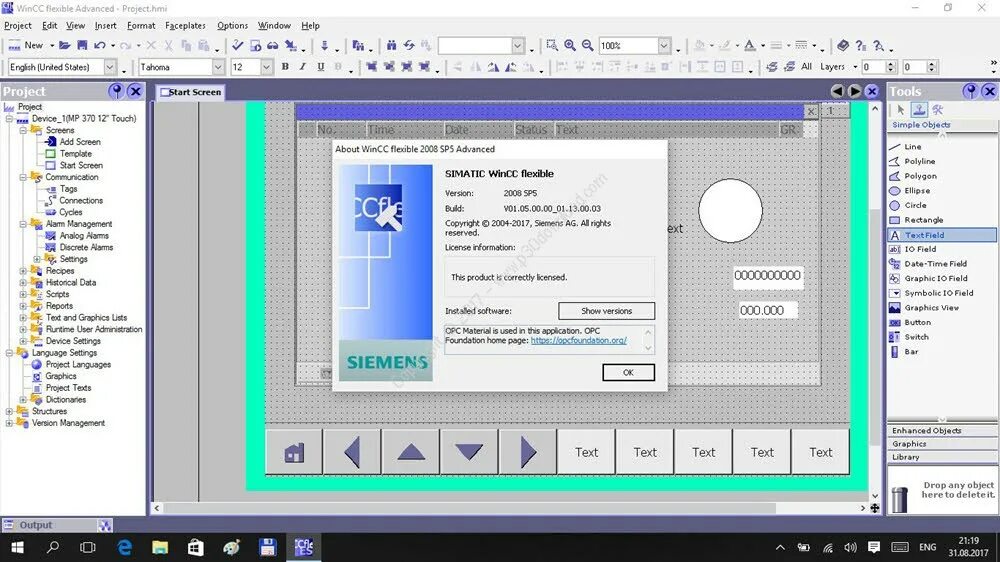This screenshot has width=1000, height=562.
Task: Toggle bold formatting
Action: tap(285, 66)
